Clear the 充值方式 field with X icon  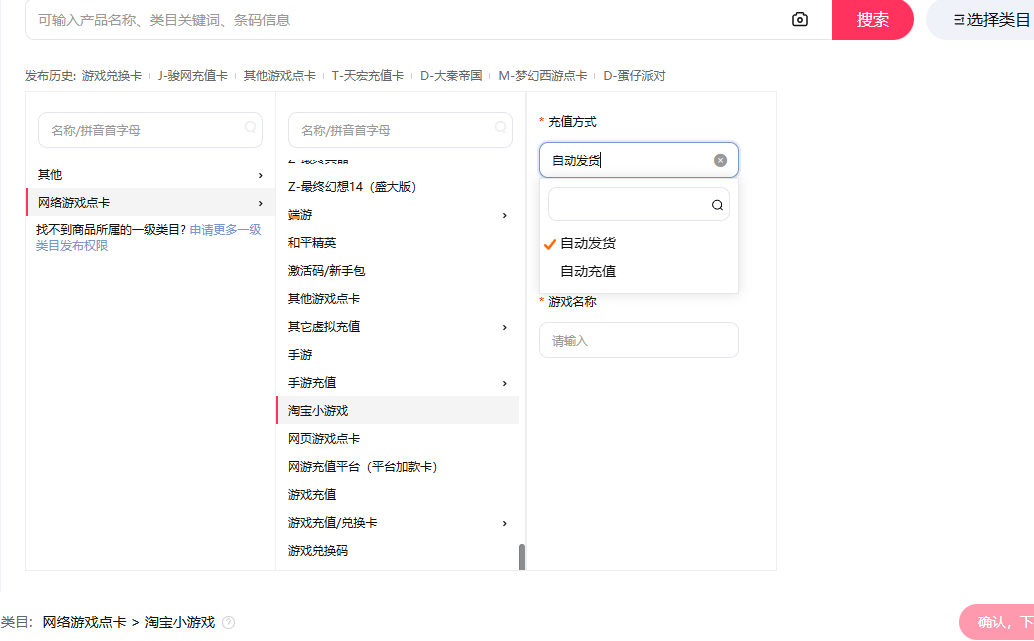(x=720, y=160)
